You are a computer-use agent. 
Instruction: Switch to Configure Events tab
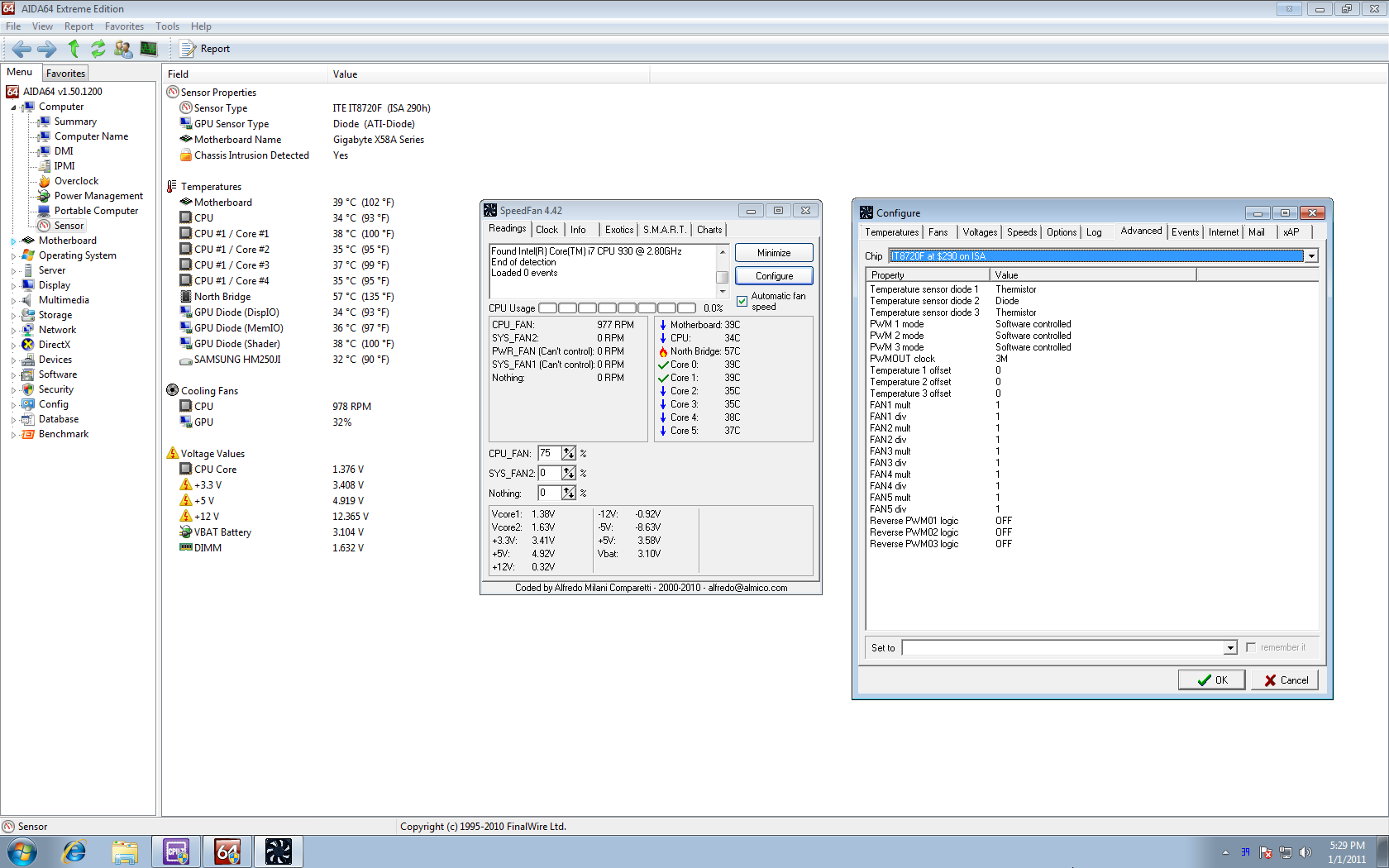(x=1185, y=232)
